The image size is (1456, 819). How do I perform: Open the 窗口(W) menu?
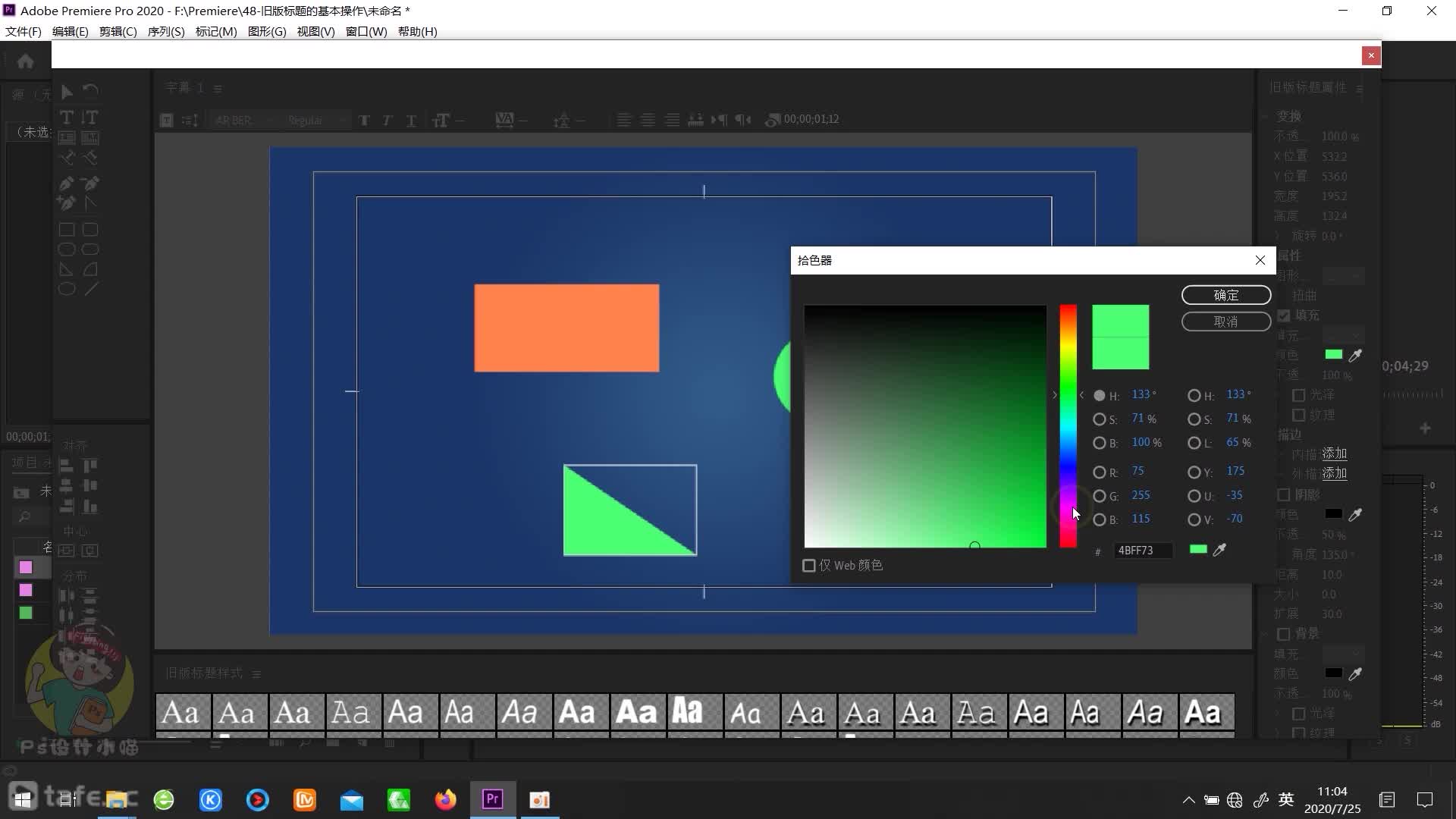pos(366,32)
